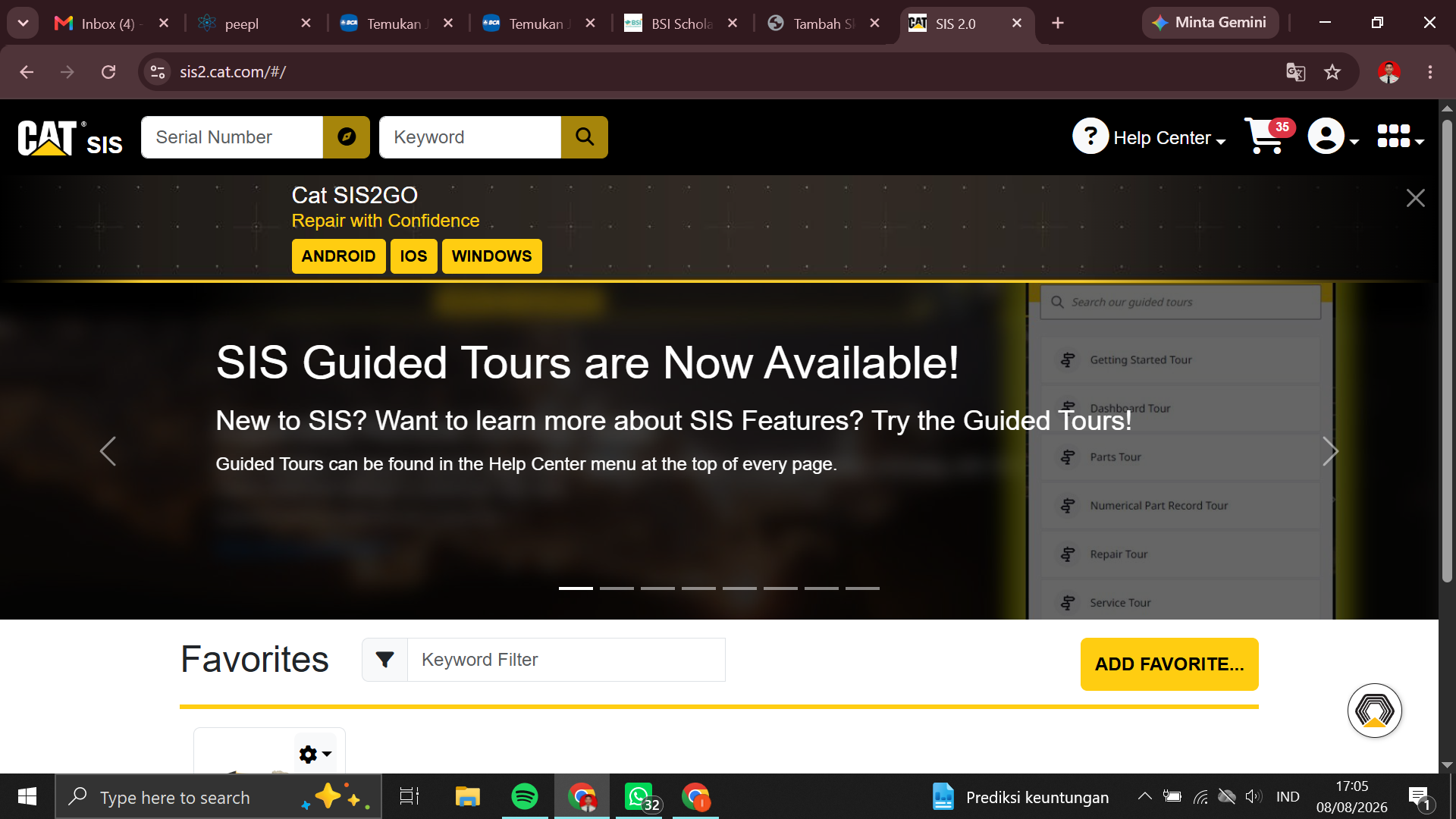The image size is (1456, 819).
Task: Click the floating Cat assistant chat icon
Action: click(1374, 711)
